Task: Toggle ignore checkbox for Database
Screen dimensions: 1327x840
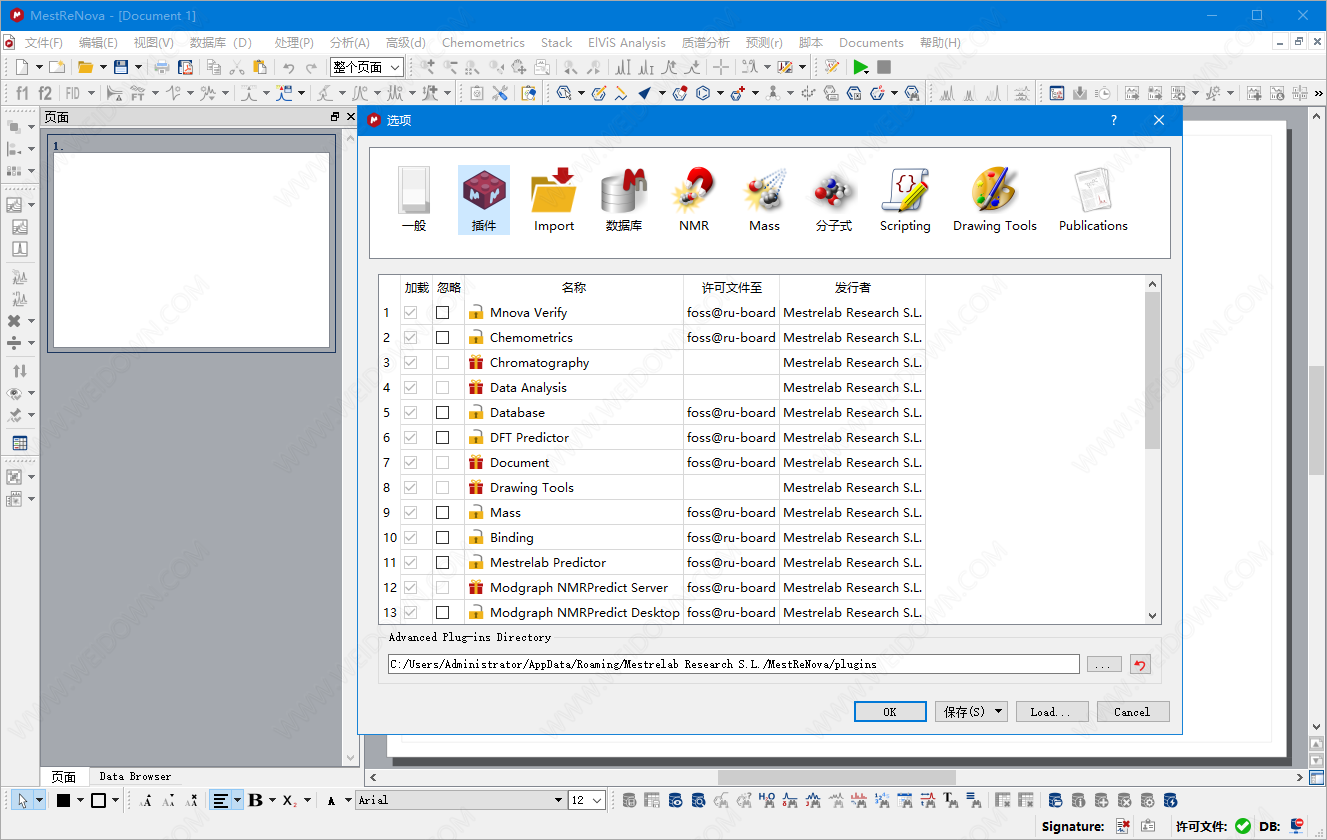Action: [x=442, y=412]
